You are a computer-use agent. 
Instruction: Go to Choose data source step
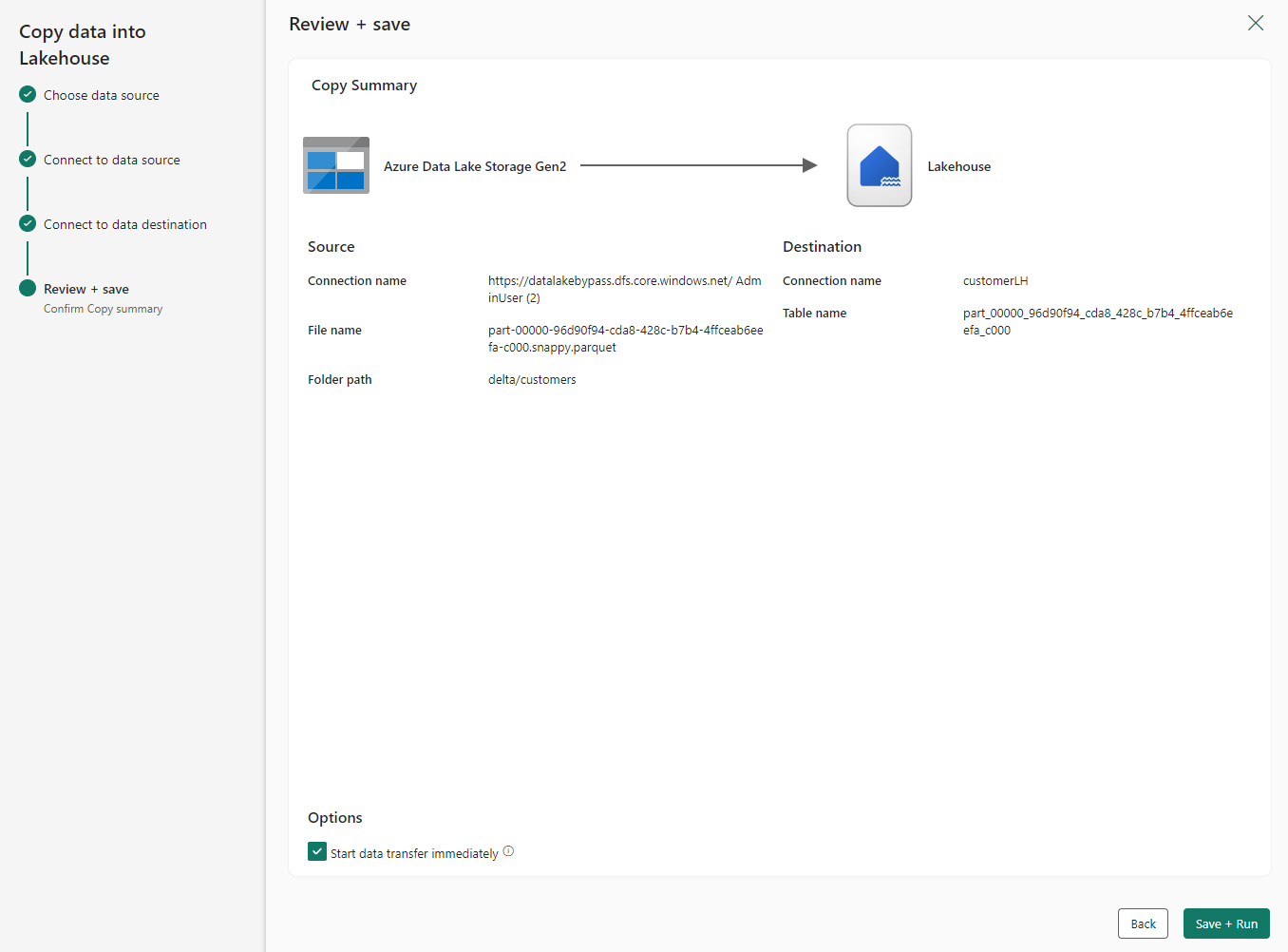tap(102, 95)
